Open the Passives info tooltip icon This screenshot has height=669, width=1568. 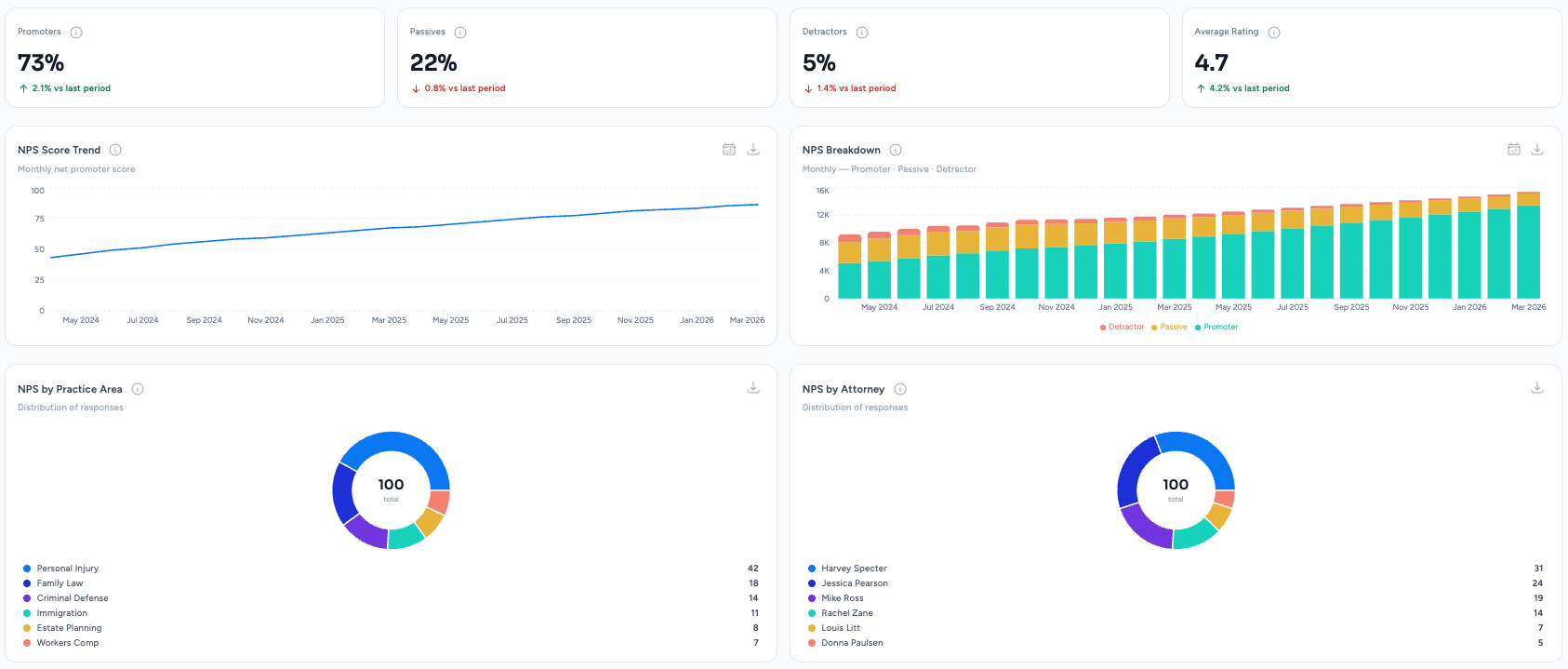(460, 33)
